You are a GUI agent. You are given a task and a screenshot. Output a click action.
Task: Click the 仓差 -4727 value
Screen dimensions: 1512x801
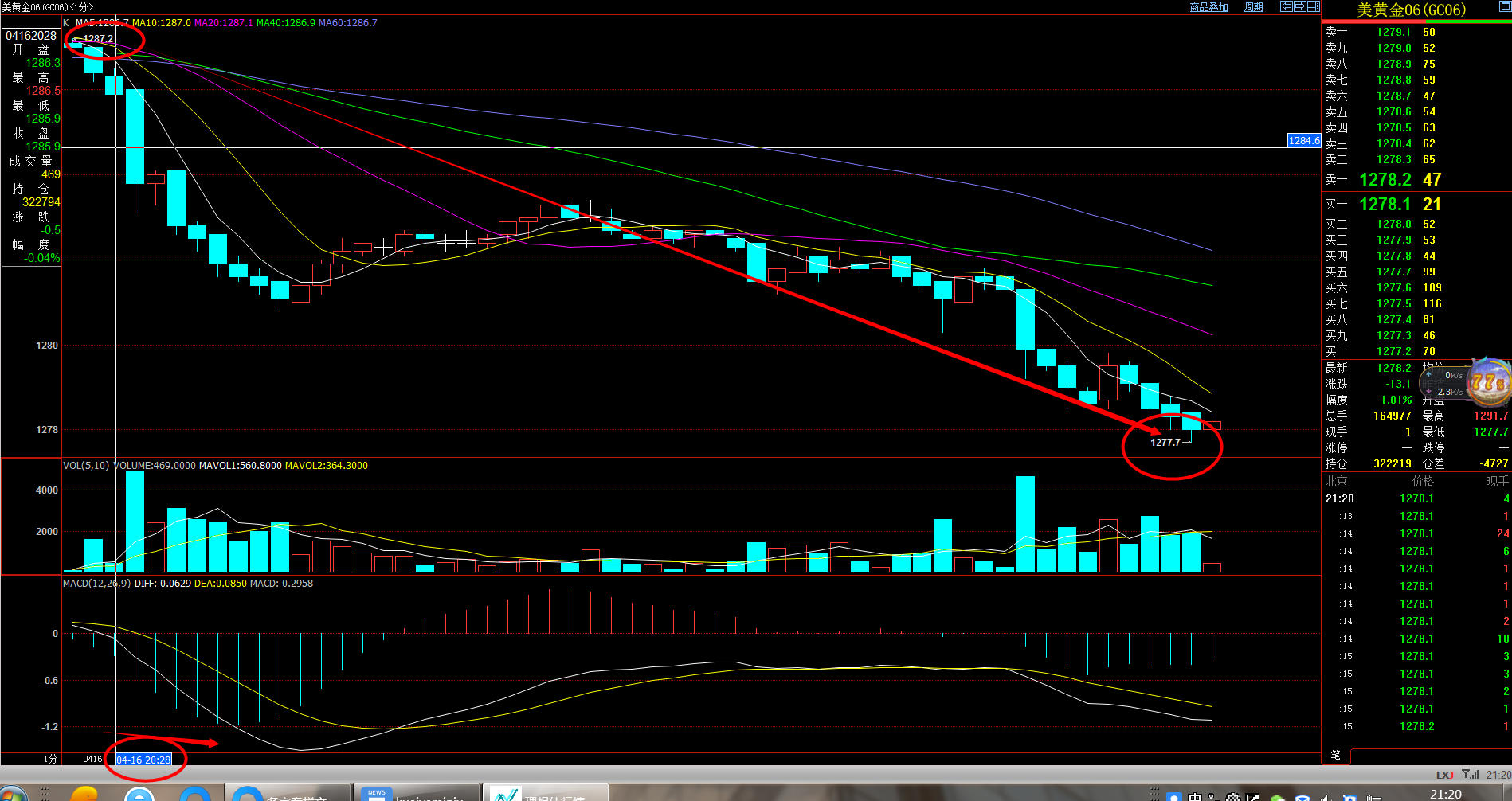[1494, 464]
